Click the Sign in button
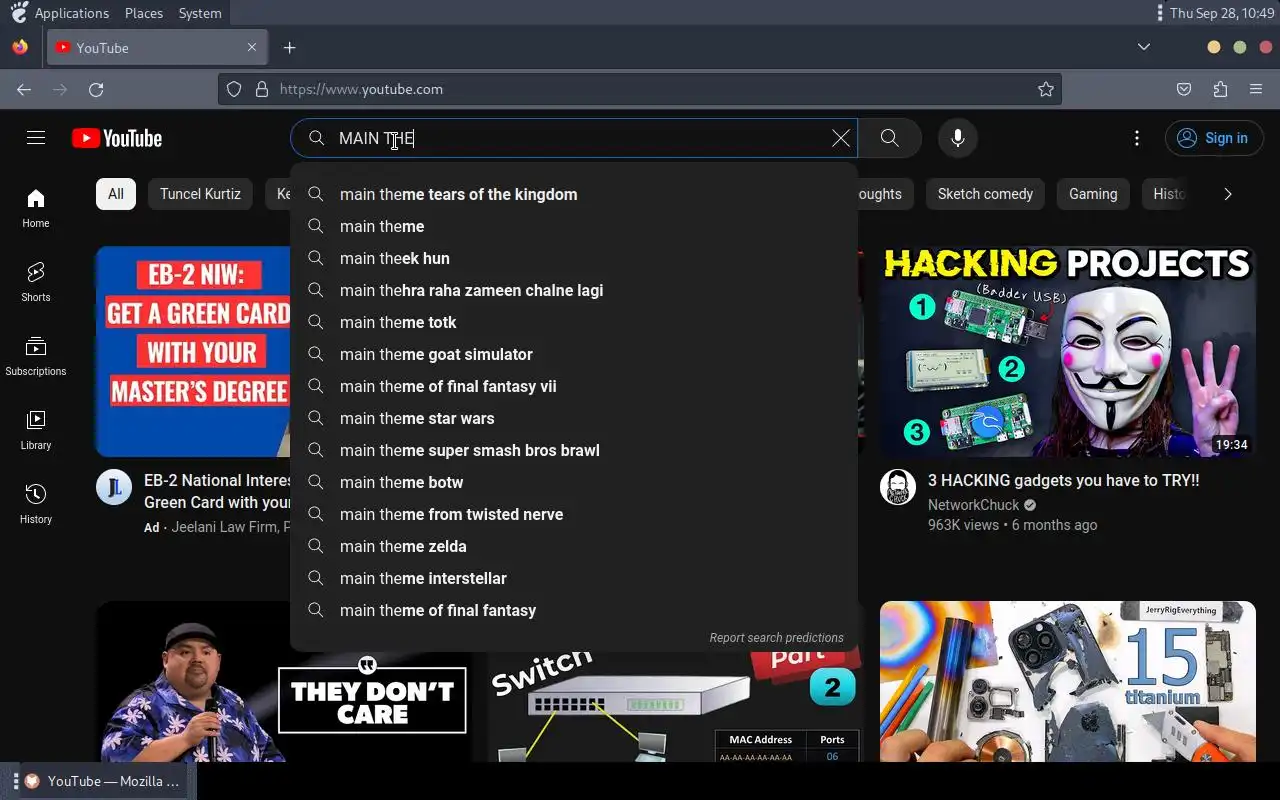The image size is (1280, 800). pyautogui.click(x=1214, y=138)
